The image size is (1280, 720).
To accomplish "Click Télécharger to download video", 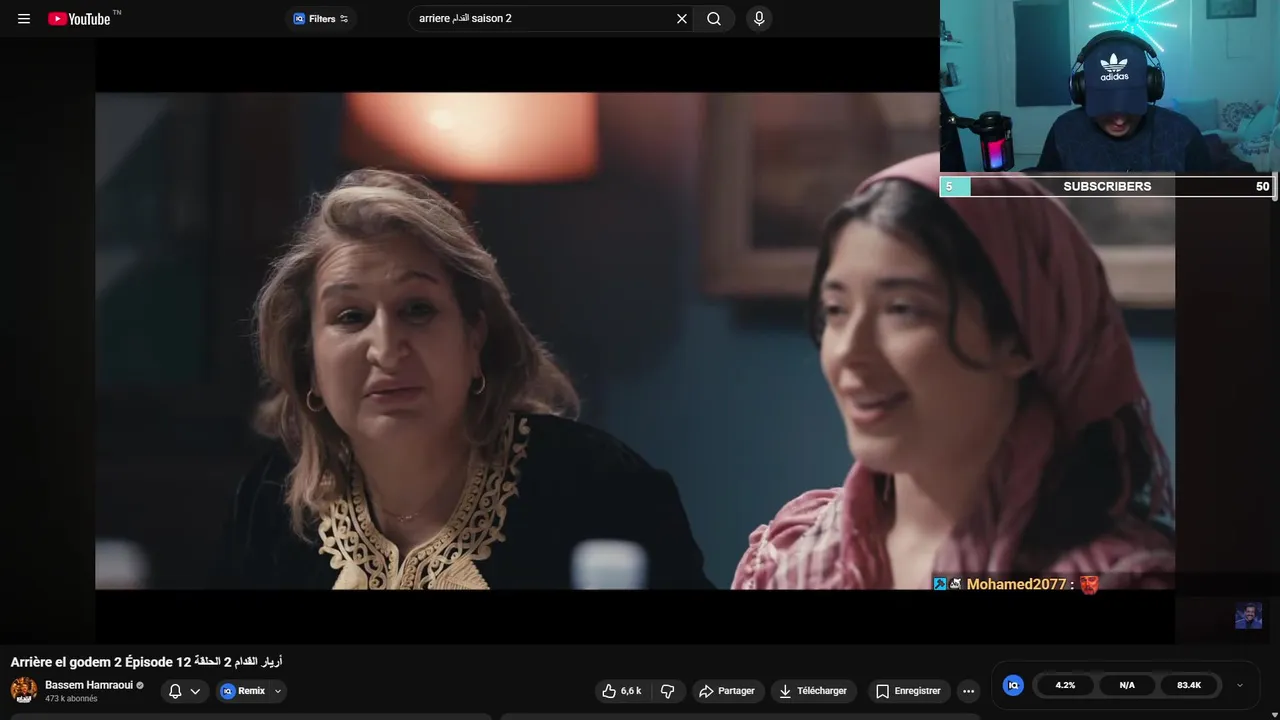I will click(x=813, y=691).
